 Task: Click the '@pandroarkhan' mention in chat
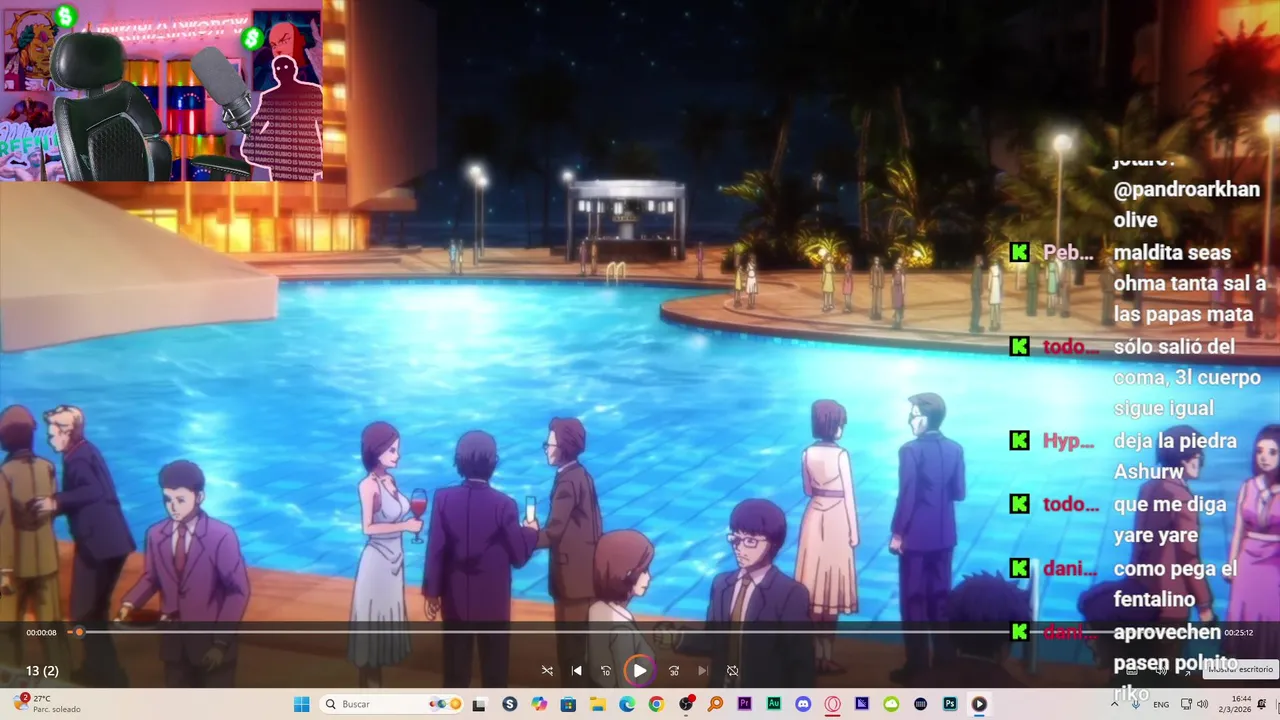point(1186,190)
